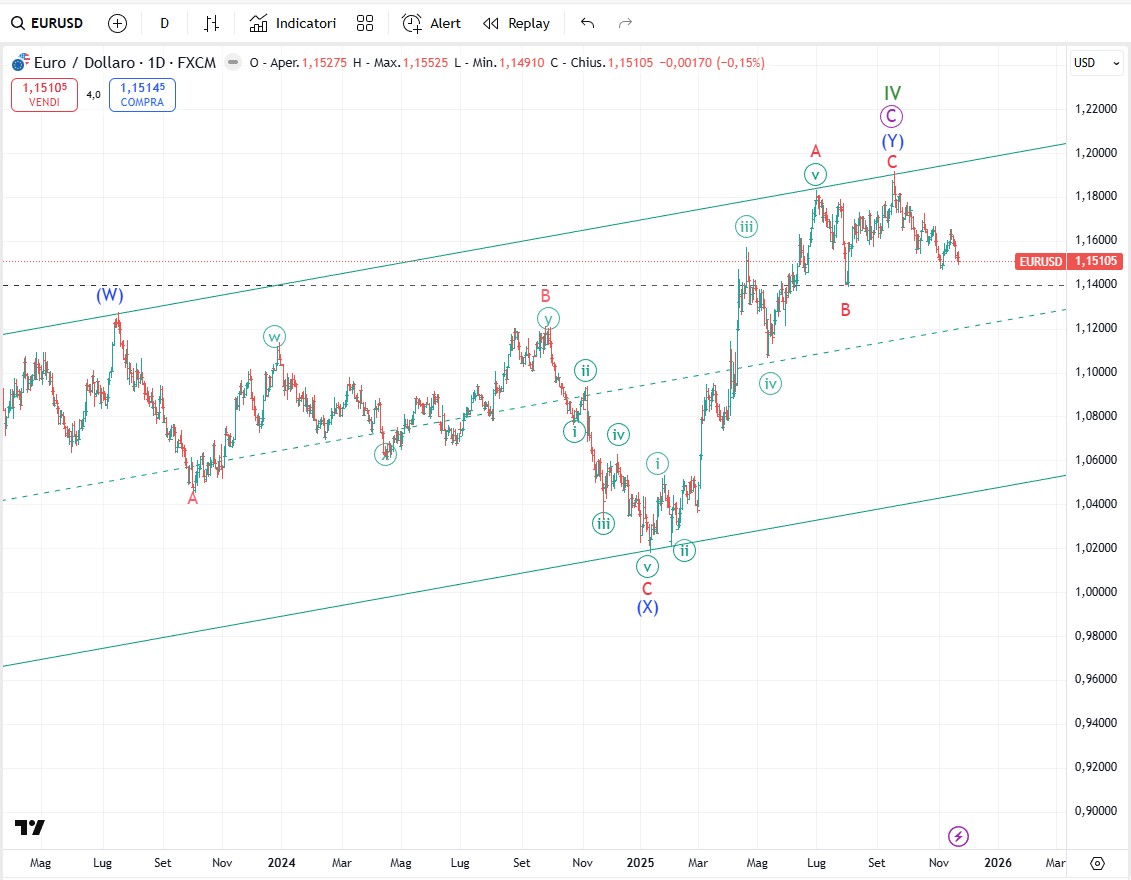Click the spread value 4,0
The height and width of the screenshot is (880, 1131).
(x=94, y=94)
